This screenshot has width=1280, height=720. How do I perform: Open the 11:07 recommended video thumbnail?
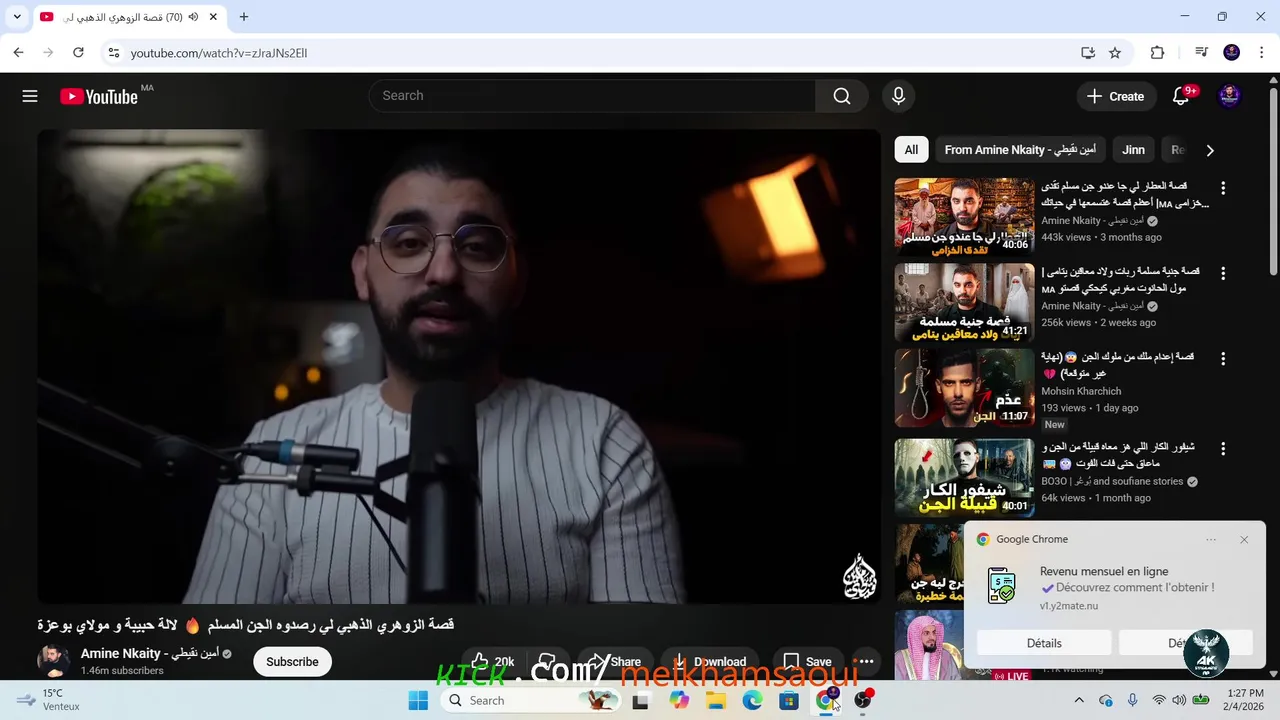964,388
